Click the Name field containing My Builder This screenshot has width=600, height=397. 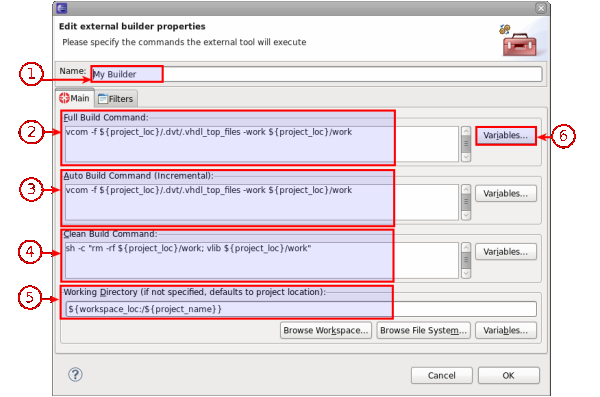[316, 74]
